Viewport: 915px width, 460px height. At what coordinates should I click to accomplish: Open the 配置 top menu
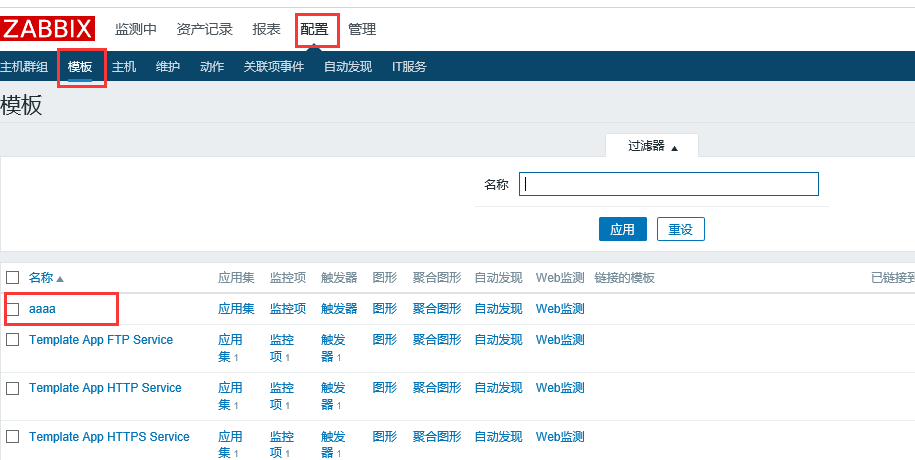(315, 29)
